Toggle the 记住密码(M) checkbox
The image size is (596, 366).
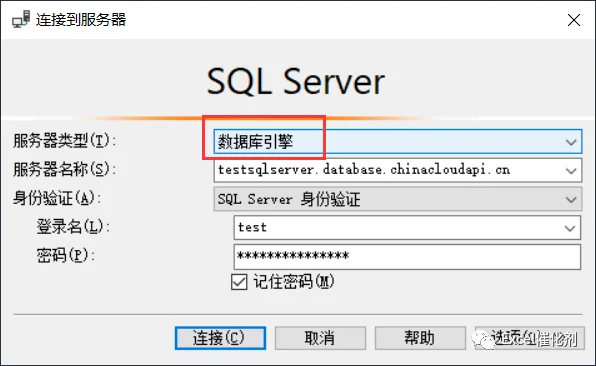[x=239, y=282]
